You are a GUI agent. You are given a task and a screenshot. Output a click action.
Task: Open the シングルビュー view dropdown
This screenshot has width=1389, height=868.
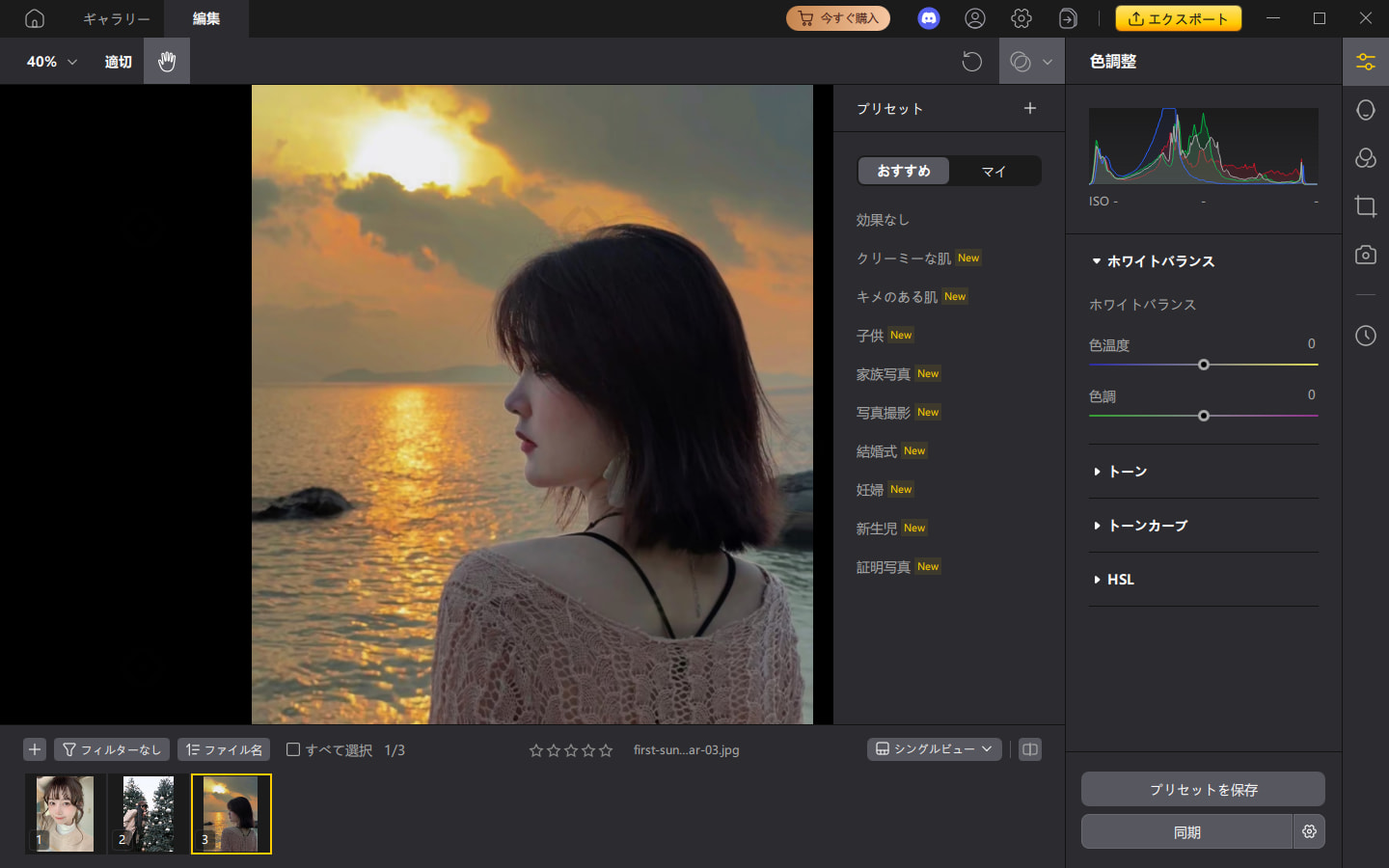pos(933,748)
